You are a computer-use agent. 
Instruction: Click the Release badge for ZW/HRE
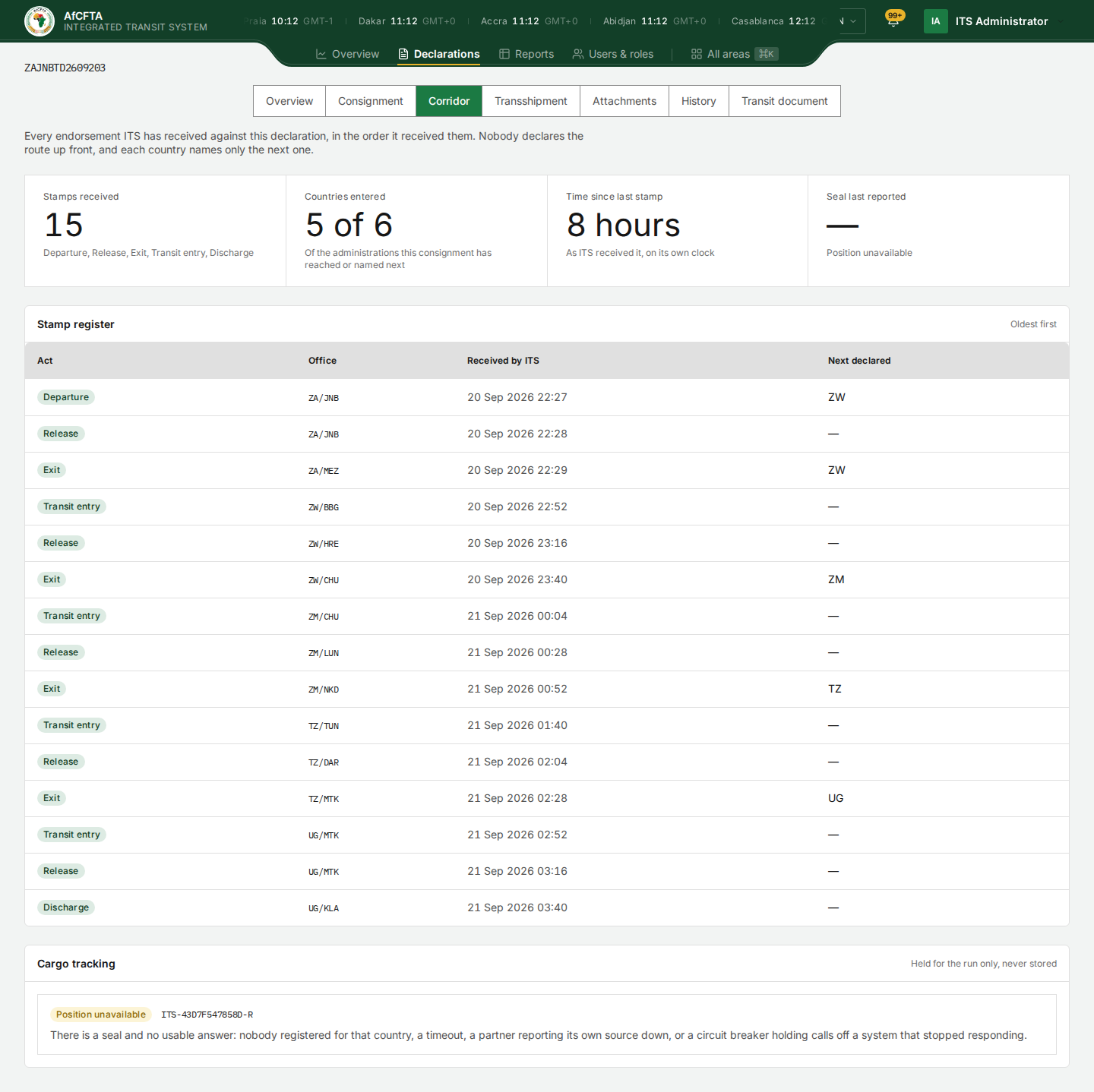(61, 543)
